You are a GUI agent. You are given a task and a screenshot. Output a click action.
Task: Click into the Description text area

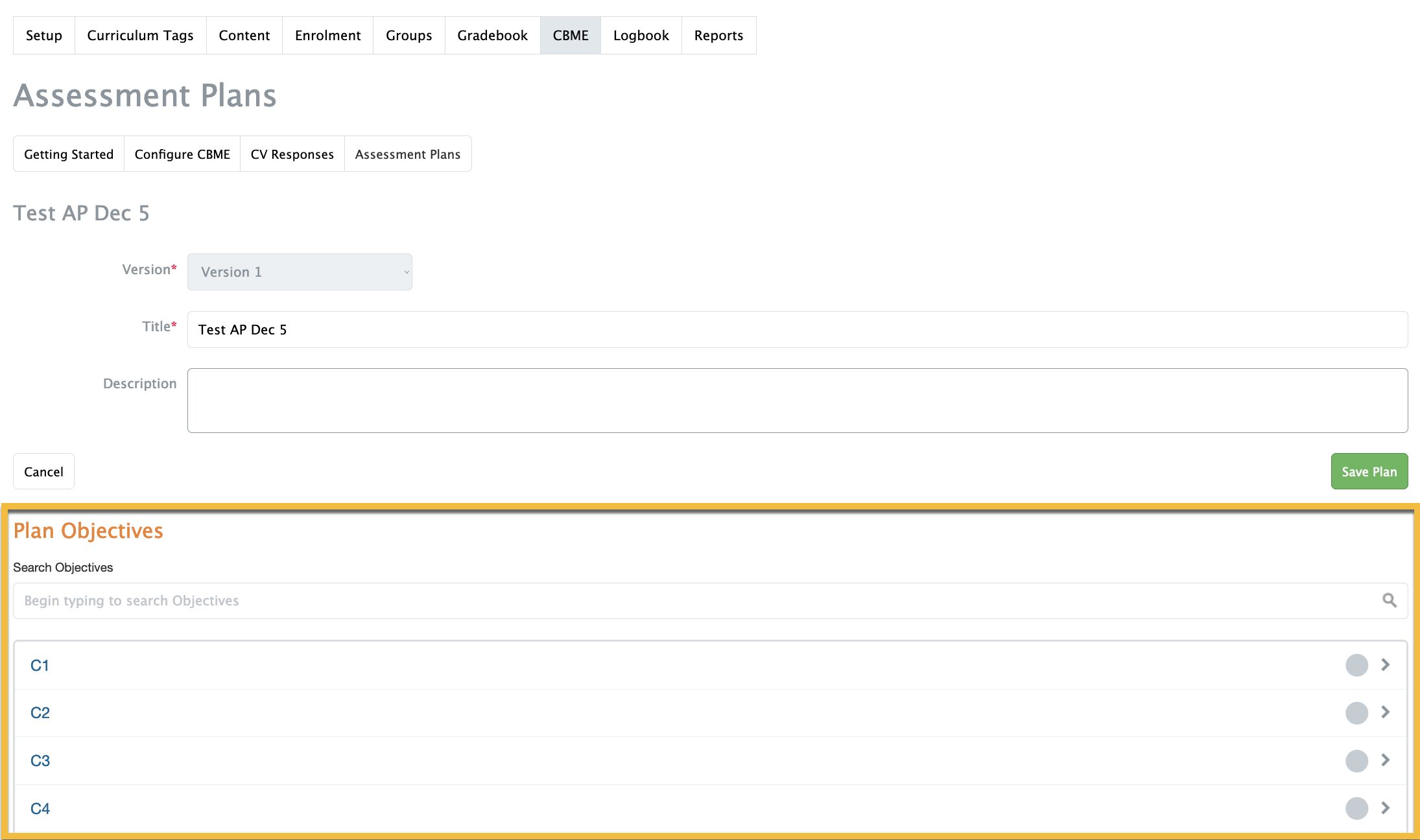click(797, 401)
